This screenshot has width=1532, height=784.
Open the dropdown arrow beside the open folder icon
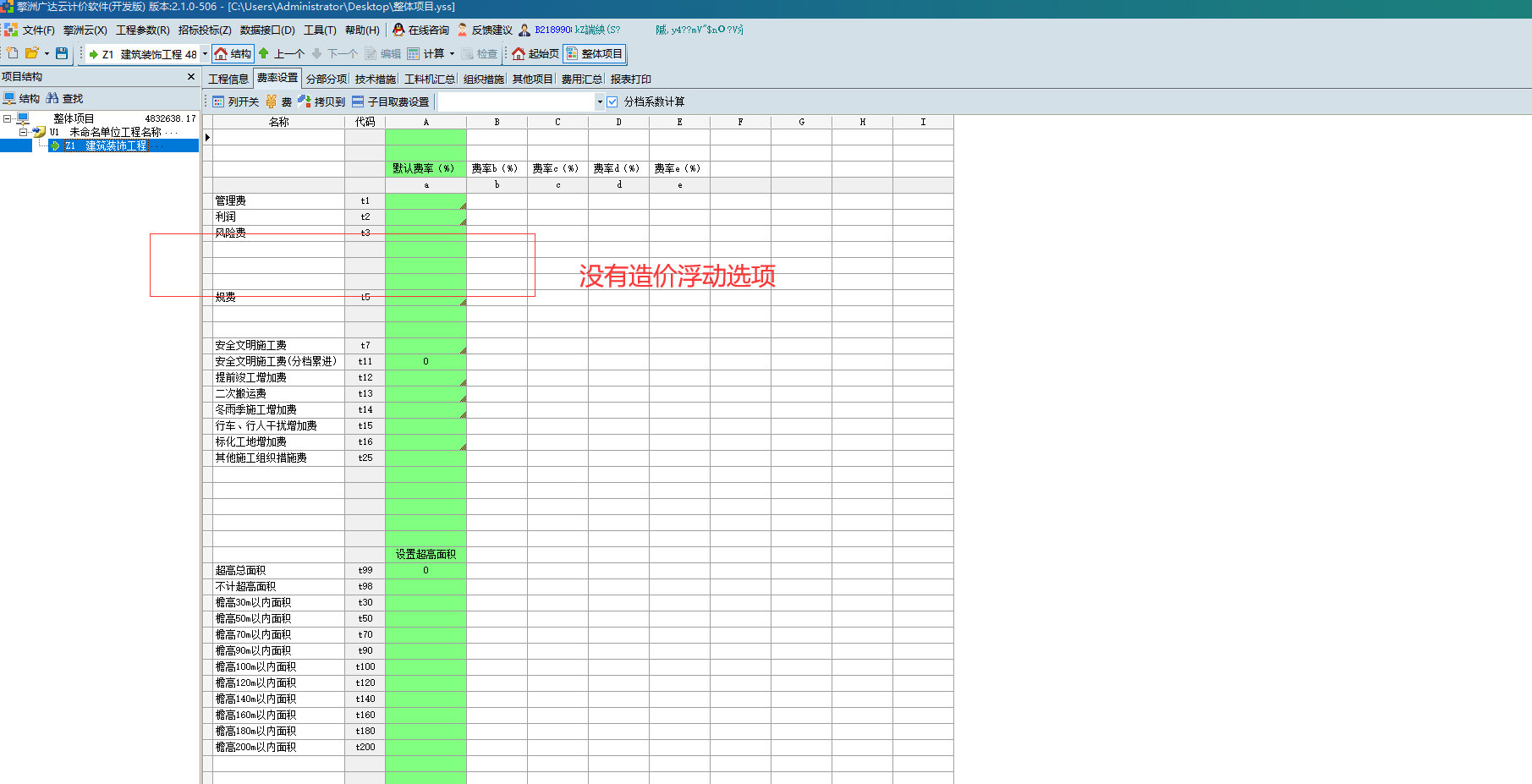(x=47, y=54)
